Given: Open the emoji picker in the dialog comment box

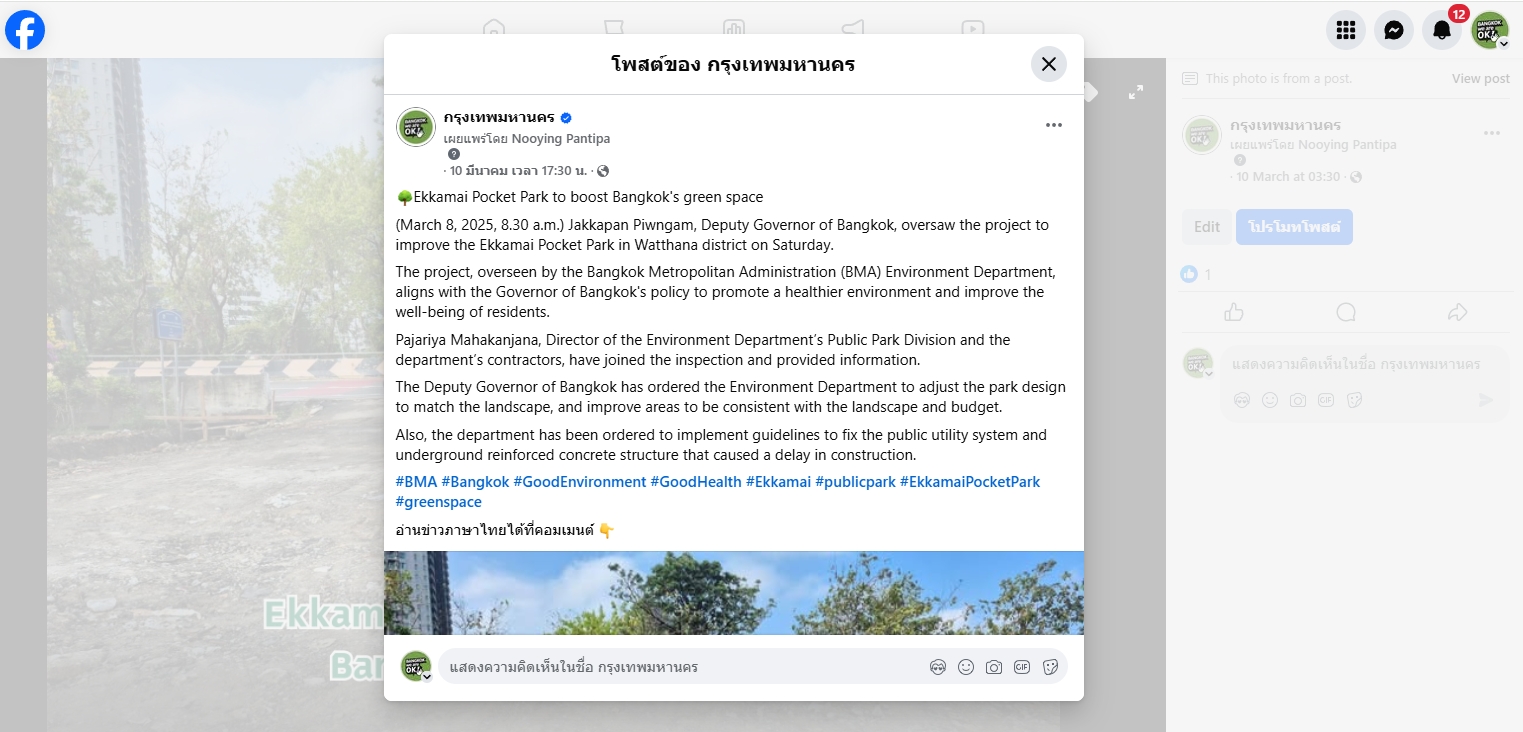Looking at the screenshot, I should (x=965, y=667).
